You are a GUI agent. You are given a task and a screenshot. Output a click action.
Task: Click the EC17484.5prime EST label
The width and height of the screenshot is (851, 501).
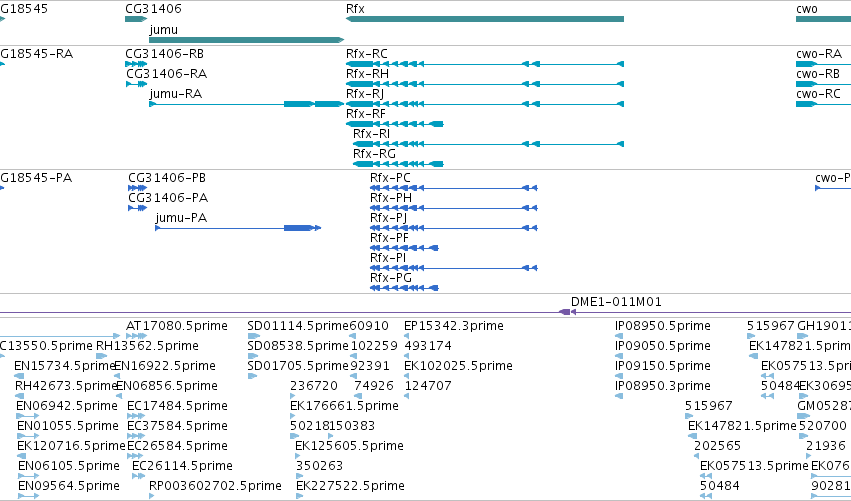pyautogui.click(x=177, y=406)
